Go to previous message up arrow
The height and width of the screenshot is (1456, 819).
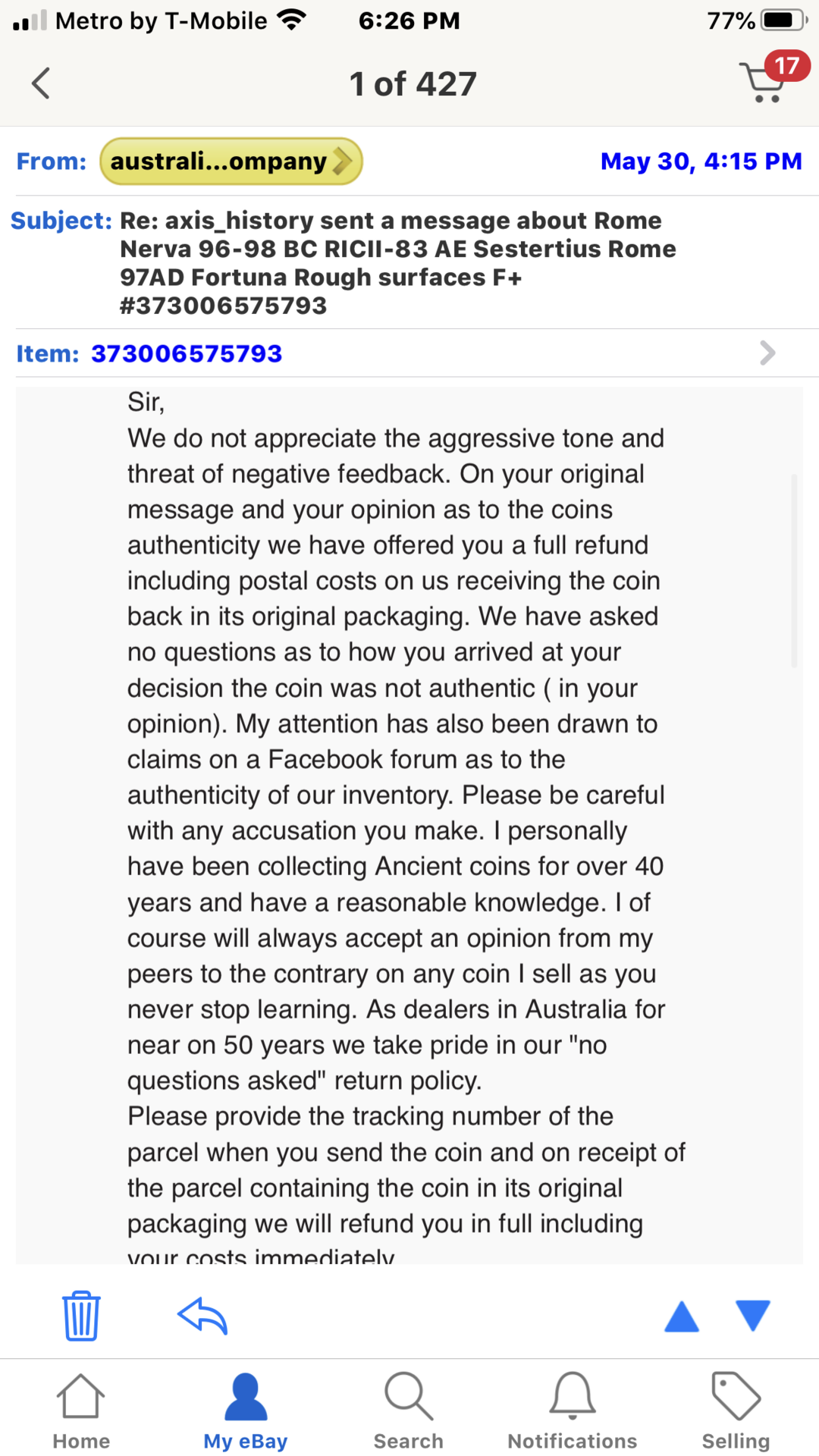[681, 1316]
